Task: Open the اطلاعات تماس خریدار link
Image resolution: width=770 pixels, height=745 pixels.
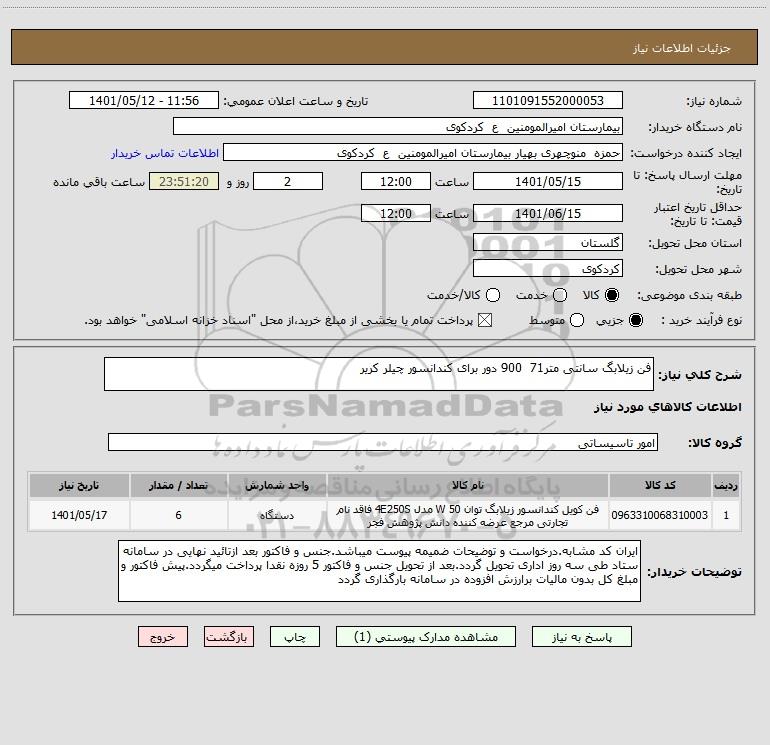Action: tap(165, 153)
